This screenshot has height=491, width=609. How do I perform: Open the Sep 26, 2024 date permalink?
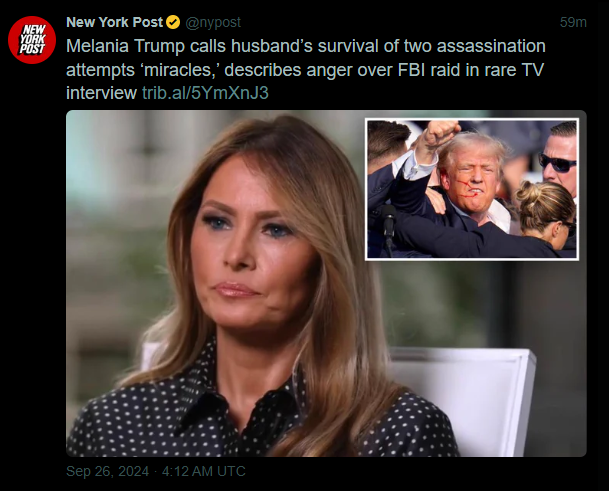108,471
